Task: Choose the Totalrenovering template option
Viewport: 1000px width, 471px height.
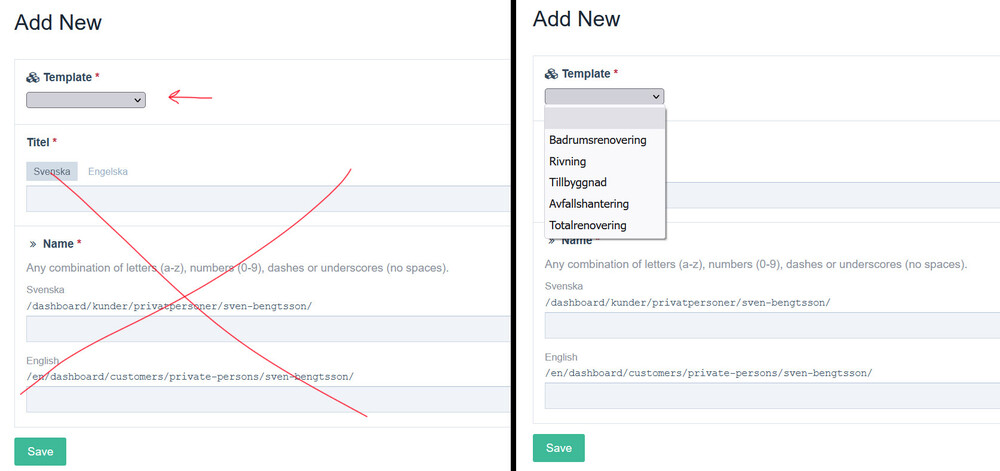Action: [x=588, y=225]
